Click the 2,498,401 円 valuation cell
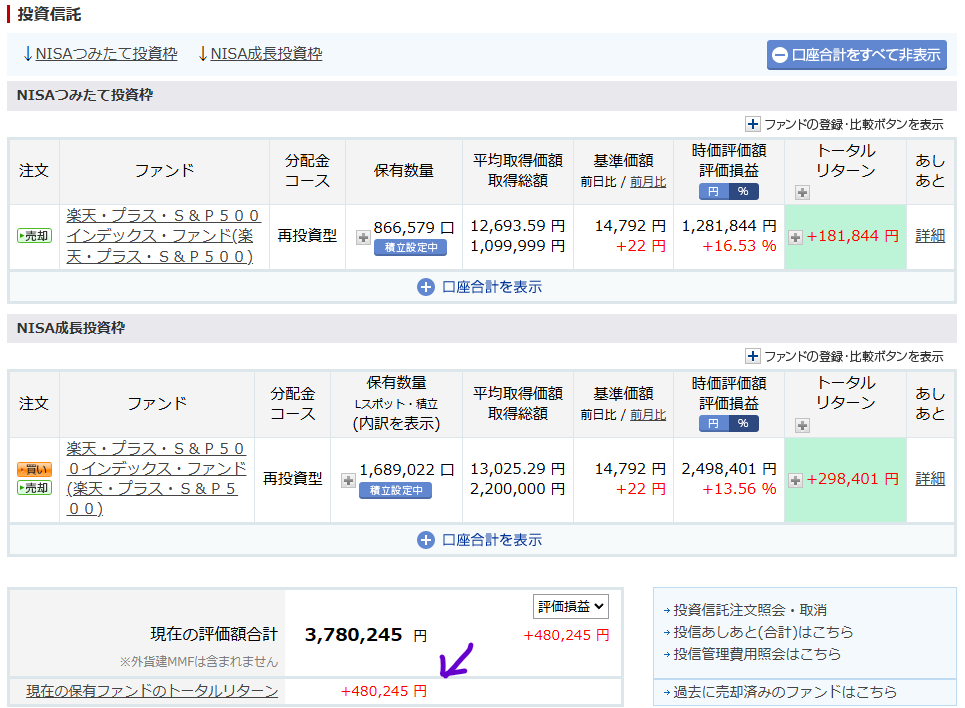The height and width of the screenshot is (708, 965). click(x=729, y=469)
